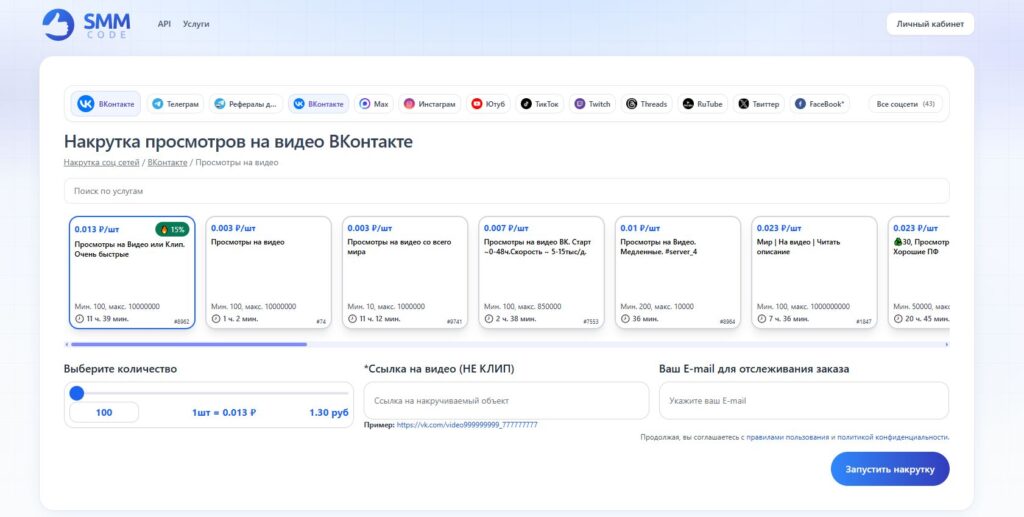Select the first highlighted ВКонтакте chip
This screenshot has width=1024, height=517.
point(106,104)
